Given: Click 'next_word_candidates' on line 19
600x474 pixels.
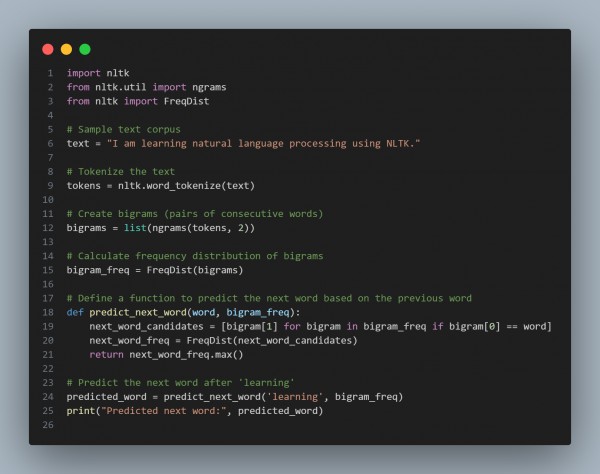Looking at the screenshot, I should [x=146, y=327].
